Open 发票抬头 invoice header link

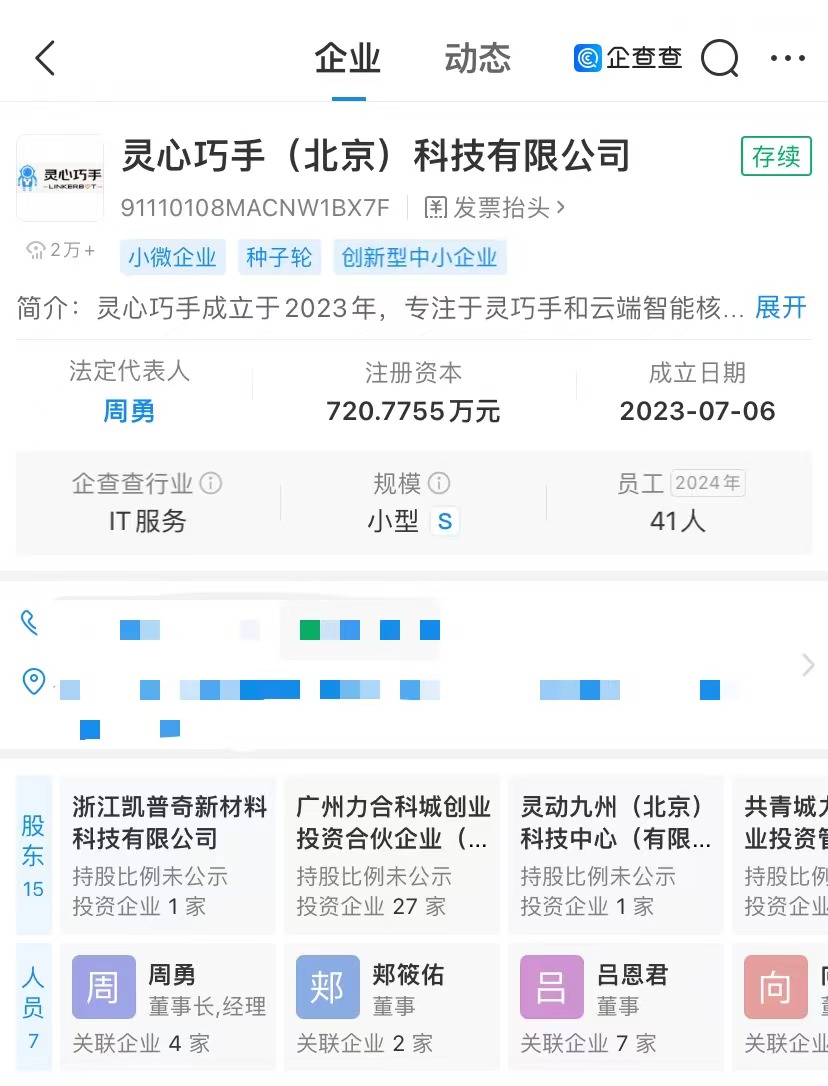click(495, 207)
